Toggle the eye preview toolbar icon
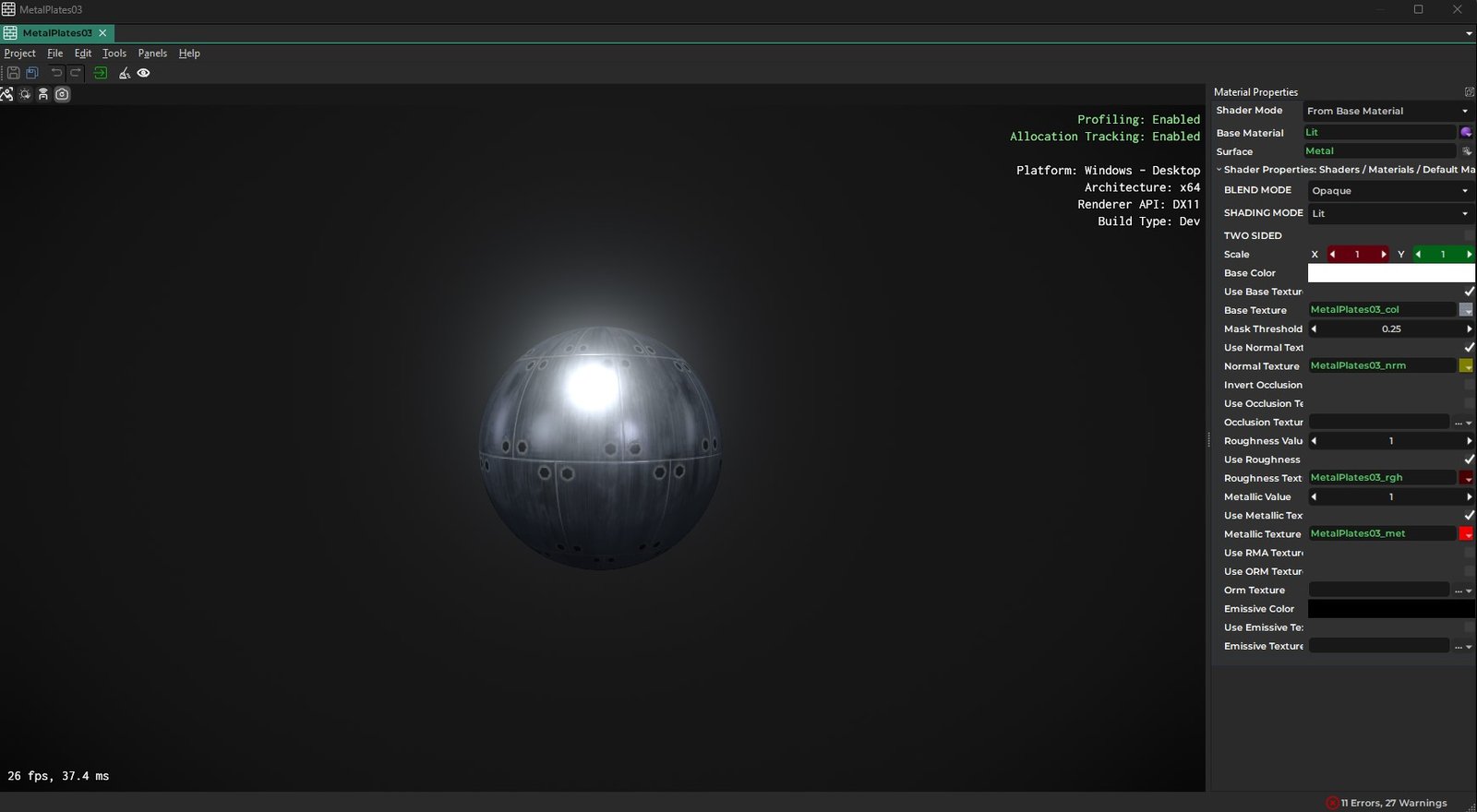 pyautogui.click(x=144, y=73)
